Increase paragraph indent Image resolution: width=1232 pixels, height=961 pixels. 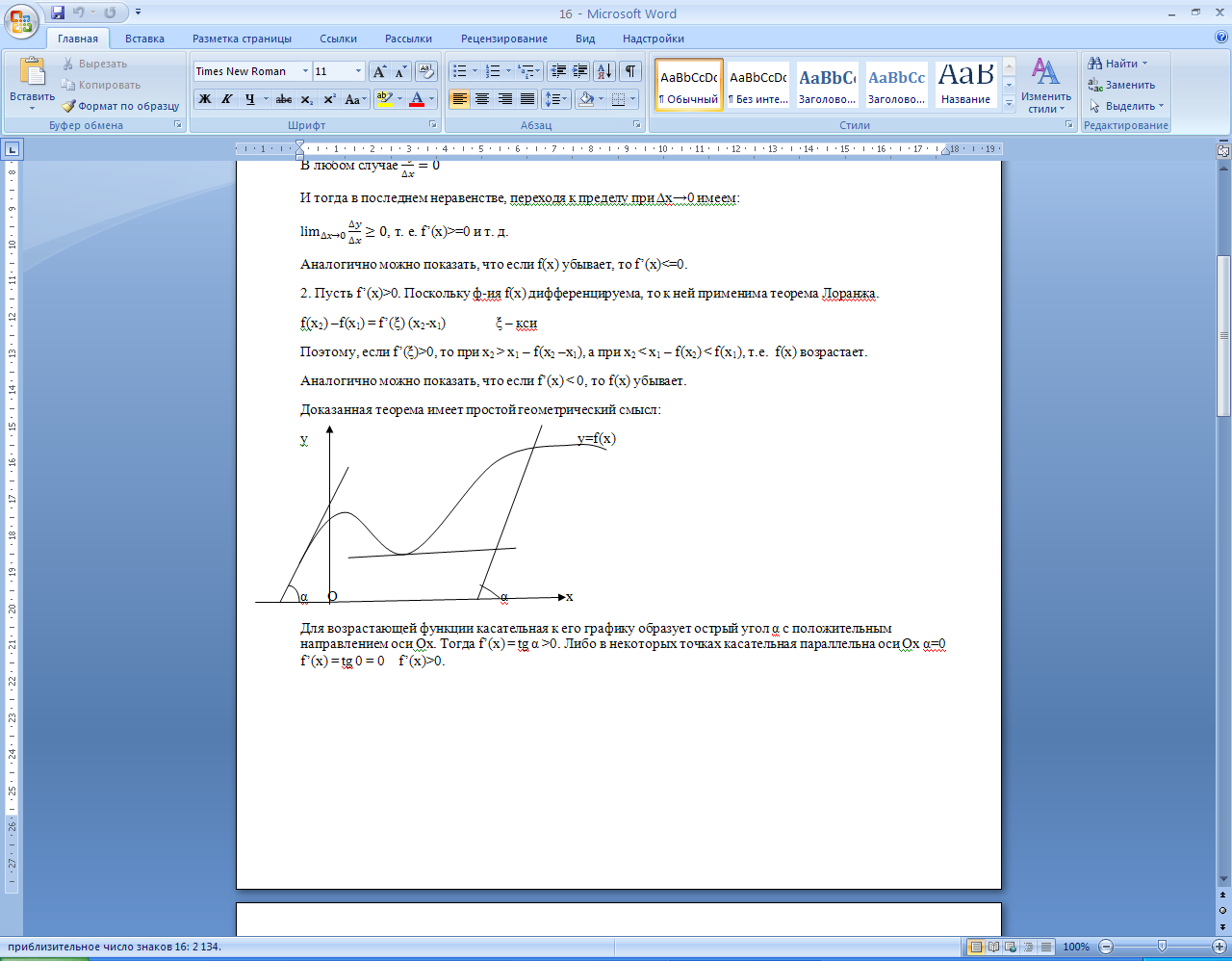pos(580,71)
